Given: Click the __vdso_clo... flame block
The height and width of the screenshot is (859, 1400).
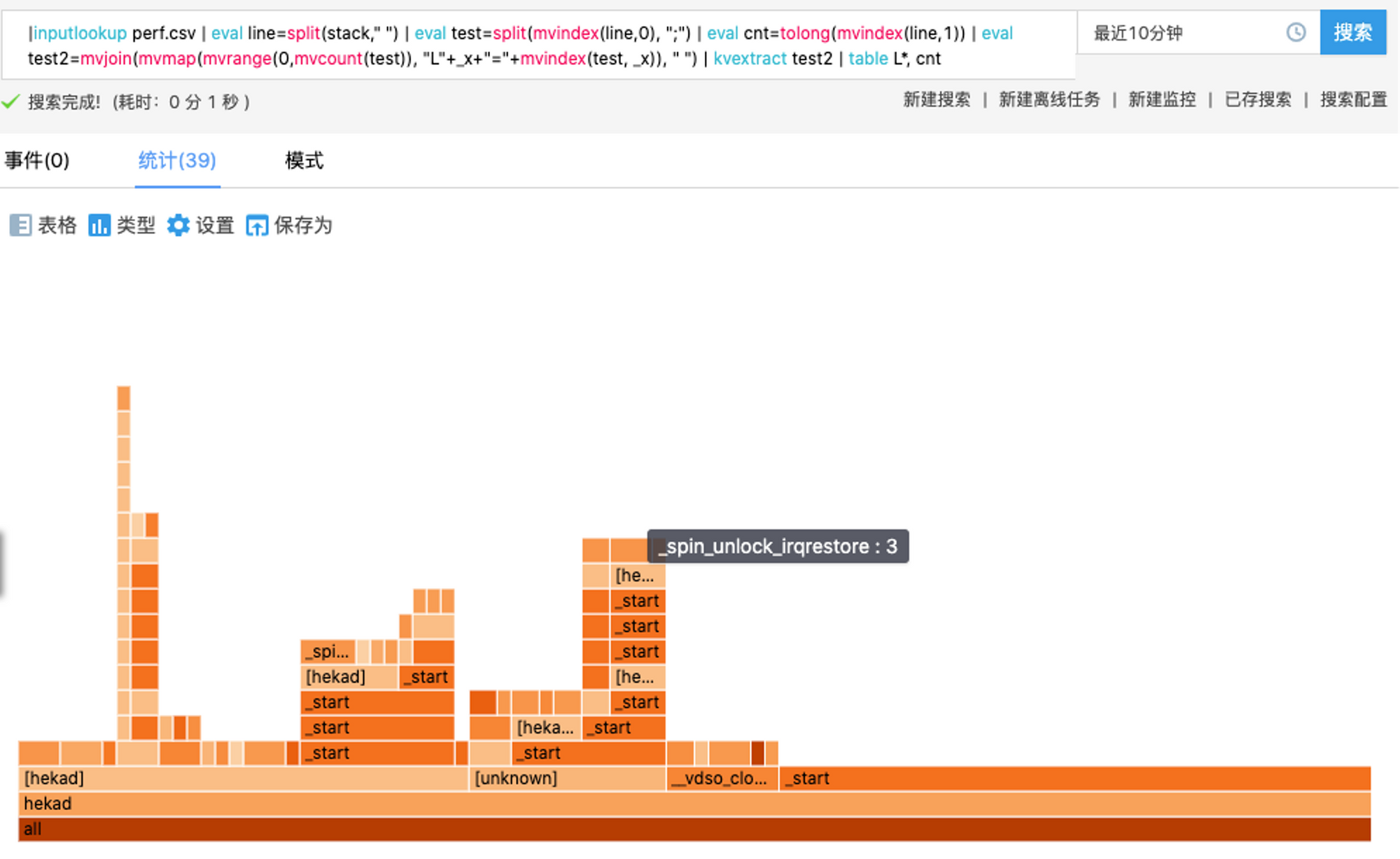Looking at the screenshot, I should tap(722, 778).
